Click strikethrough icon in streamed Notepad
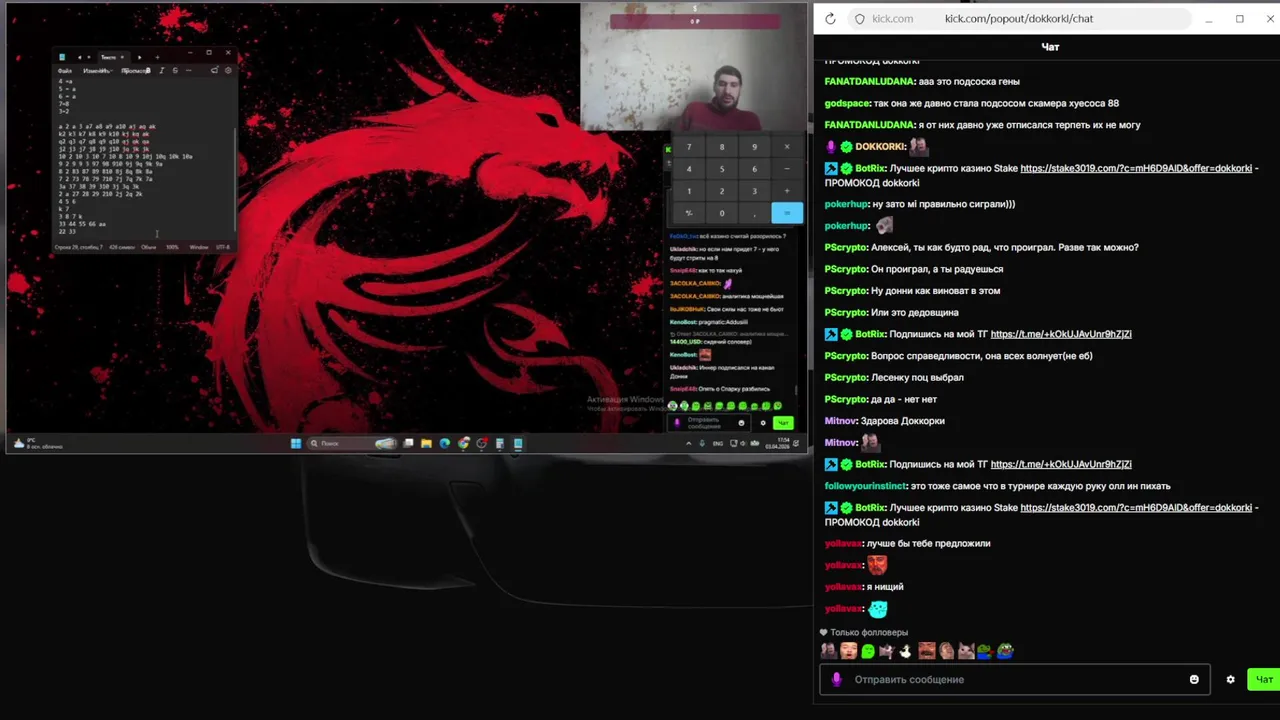 point(175,71)
